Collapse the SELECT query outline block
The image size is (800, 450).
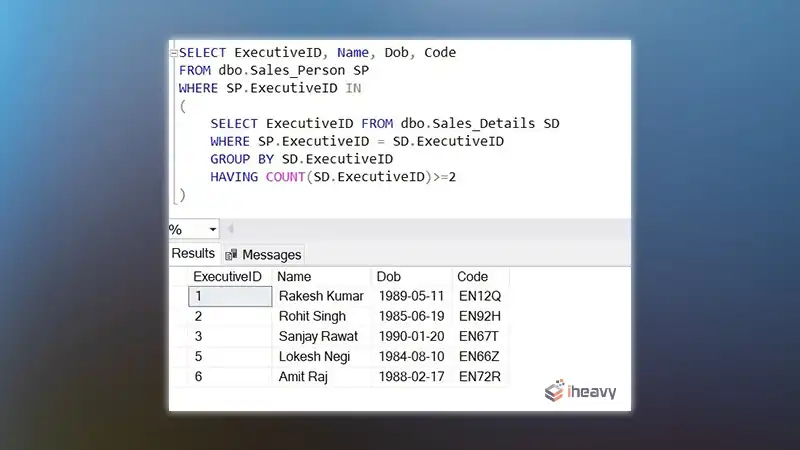coord(173,53)
